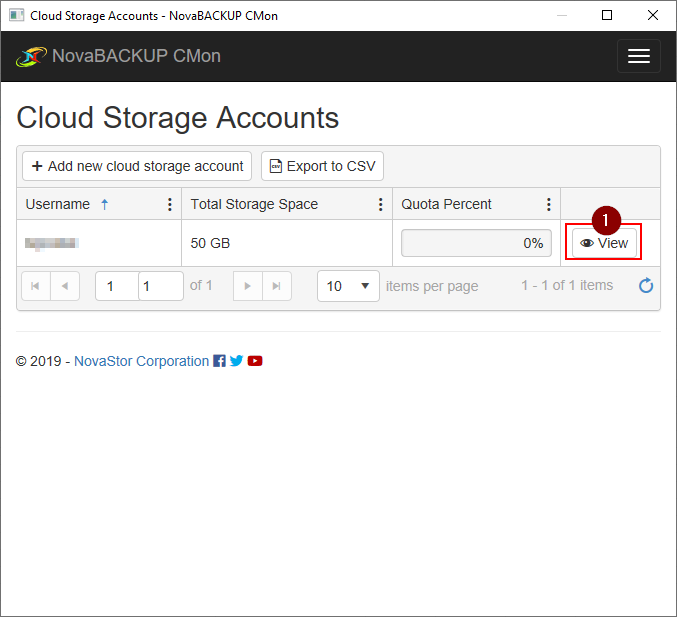Screen dimensions: 677x617
Task: Click the window title bar app icon
Action: point(16,15)
